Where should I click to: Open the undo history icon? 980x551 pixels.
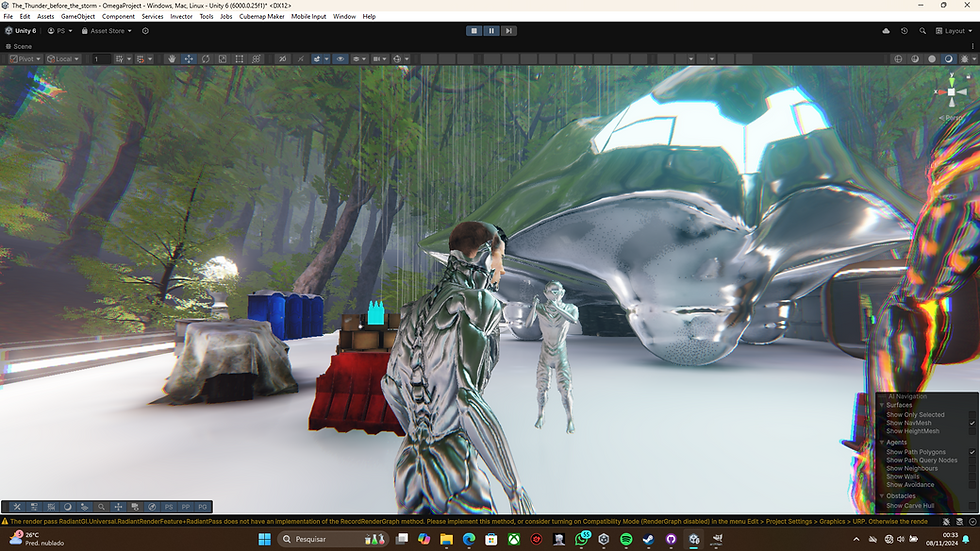click(904, 31)
